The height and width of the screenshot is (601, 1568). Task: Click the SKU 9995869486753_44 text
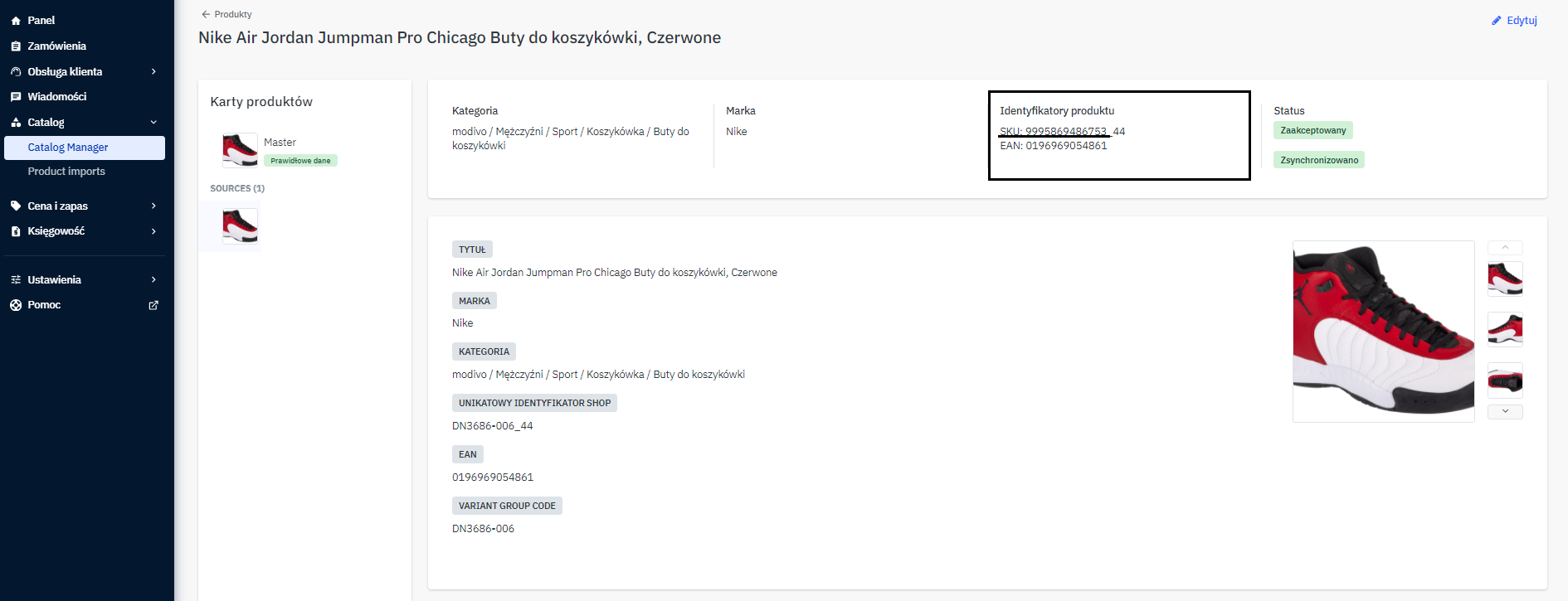click(x=1063, y=131)
